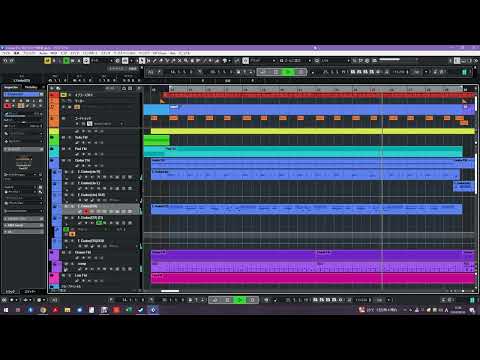The height and width of the screenshot is (360, 480).
Task: Select the Object Selection arrow tool
Action: click(142, 61)
